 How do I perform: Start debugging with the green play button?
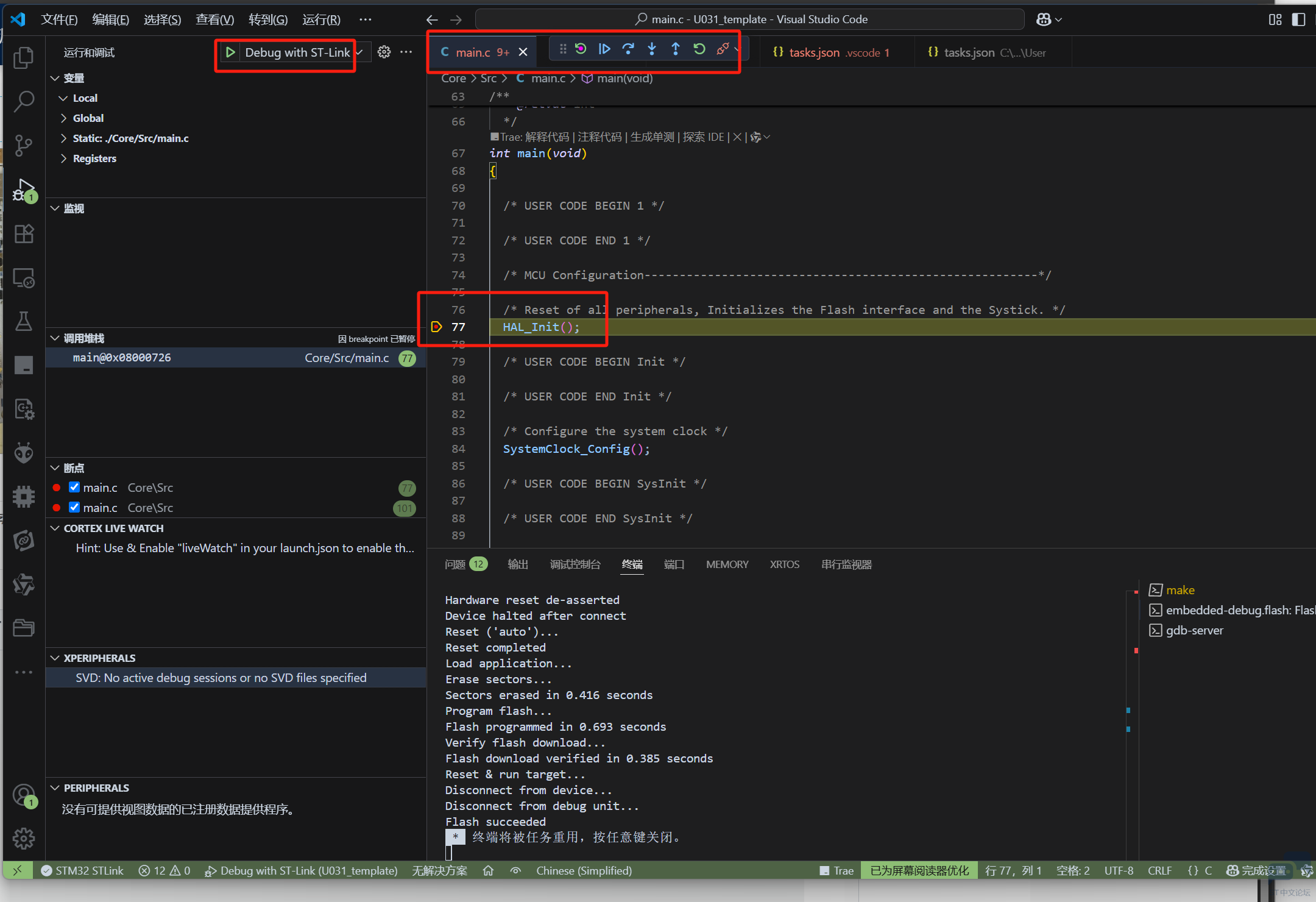231,52
